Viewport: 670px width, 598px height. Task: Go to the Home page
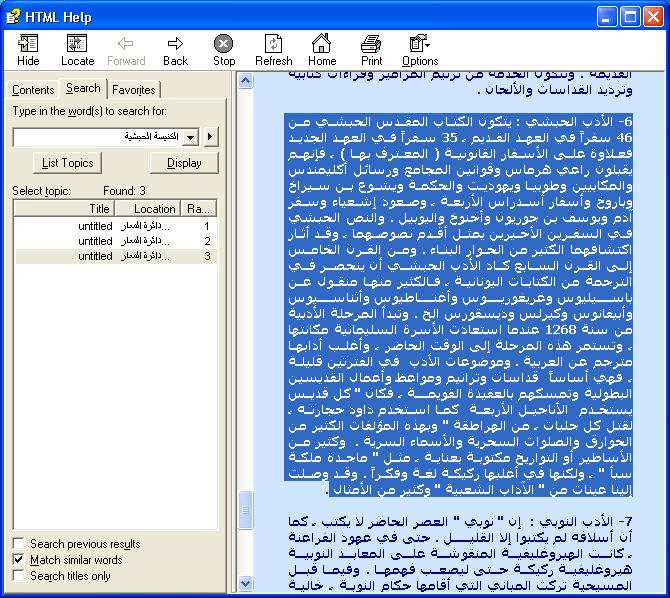click(322, 50)
